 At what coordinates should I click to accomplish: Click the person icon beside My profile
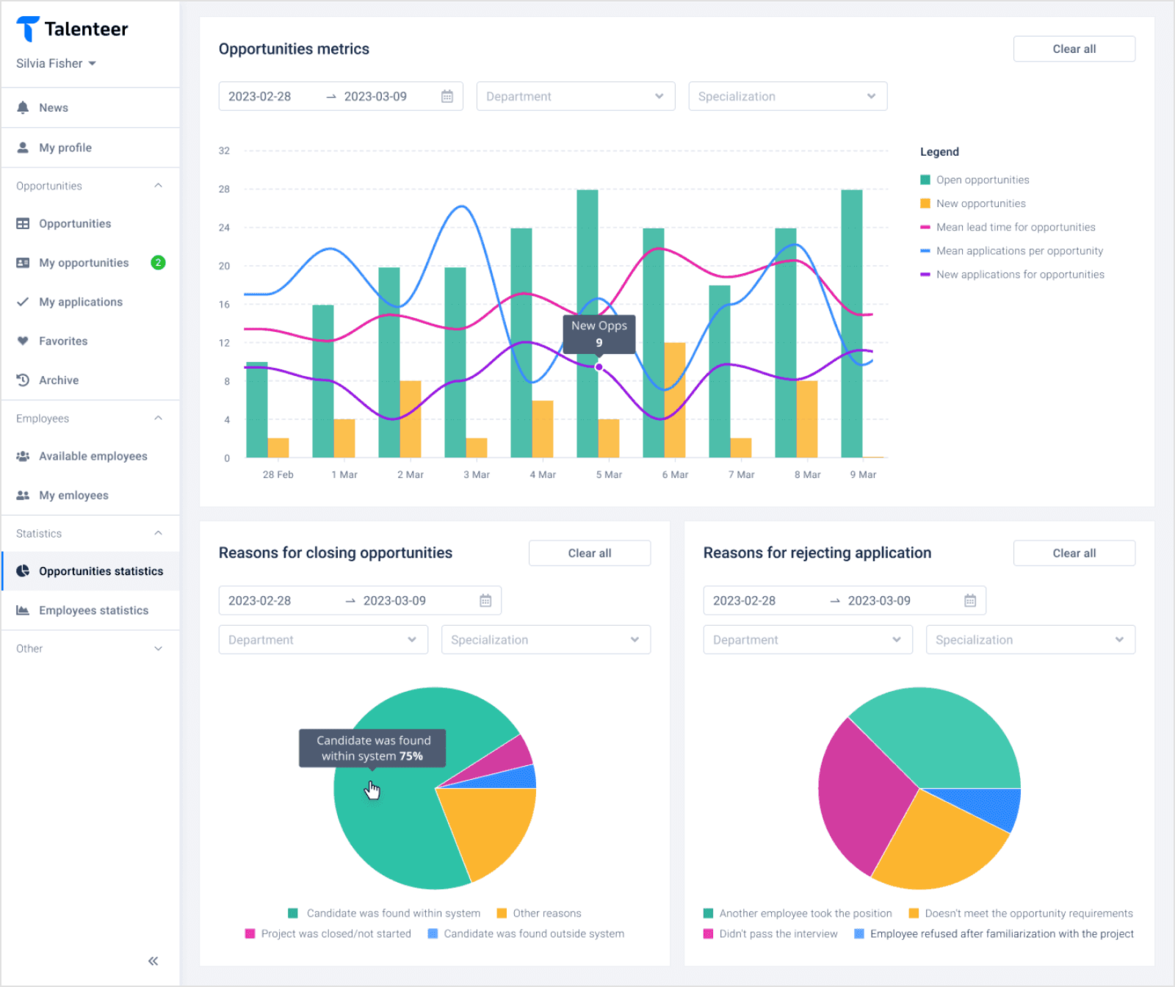click(23, 148)
